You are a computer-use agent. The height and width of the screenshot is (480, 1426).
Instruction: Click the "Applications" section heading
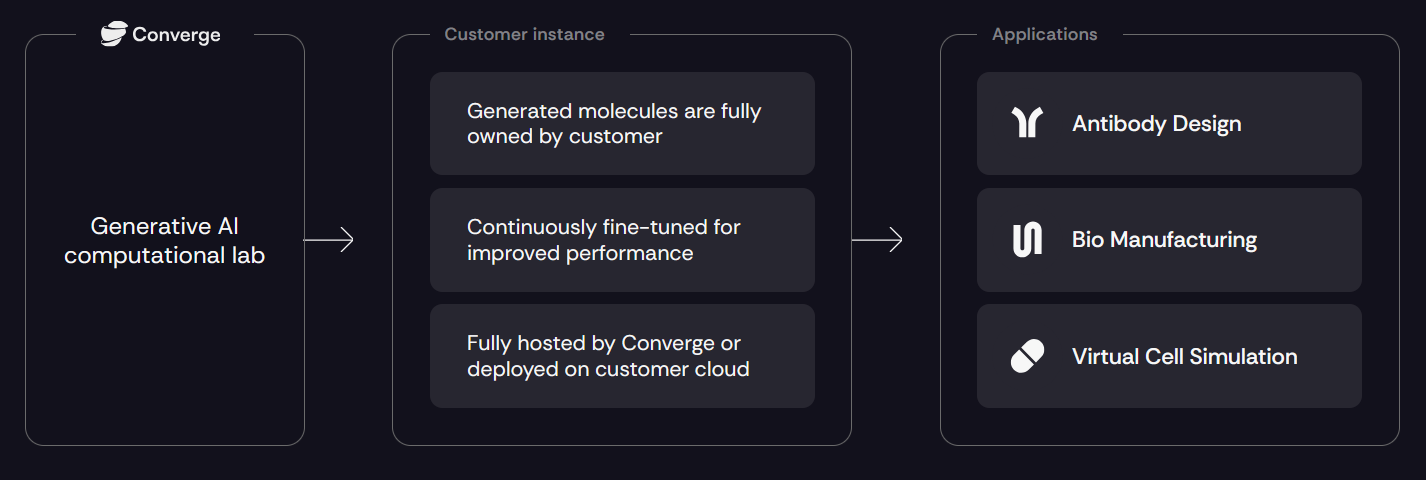(1044, 34)
